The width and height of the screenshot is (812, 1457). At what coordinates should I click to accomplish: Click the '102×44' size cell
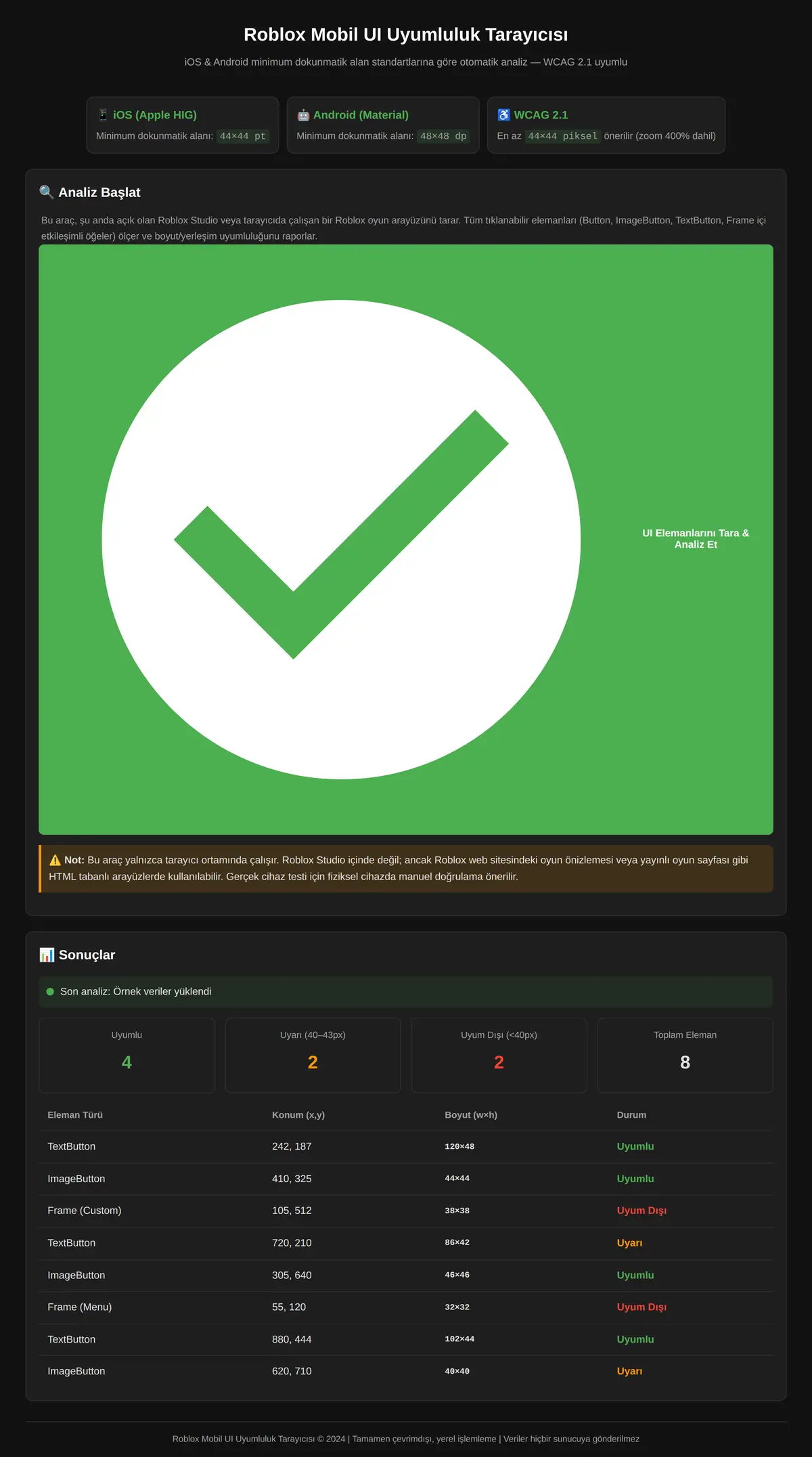(x=459, y=1339)
